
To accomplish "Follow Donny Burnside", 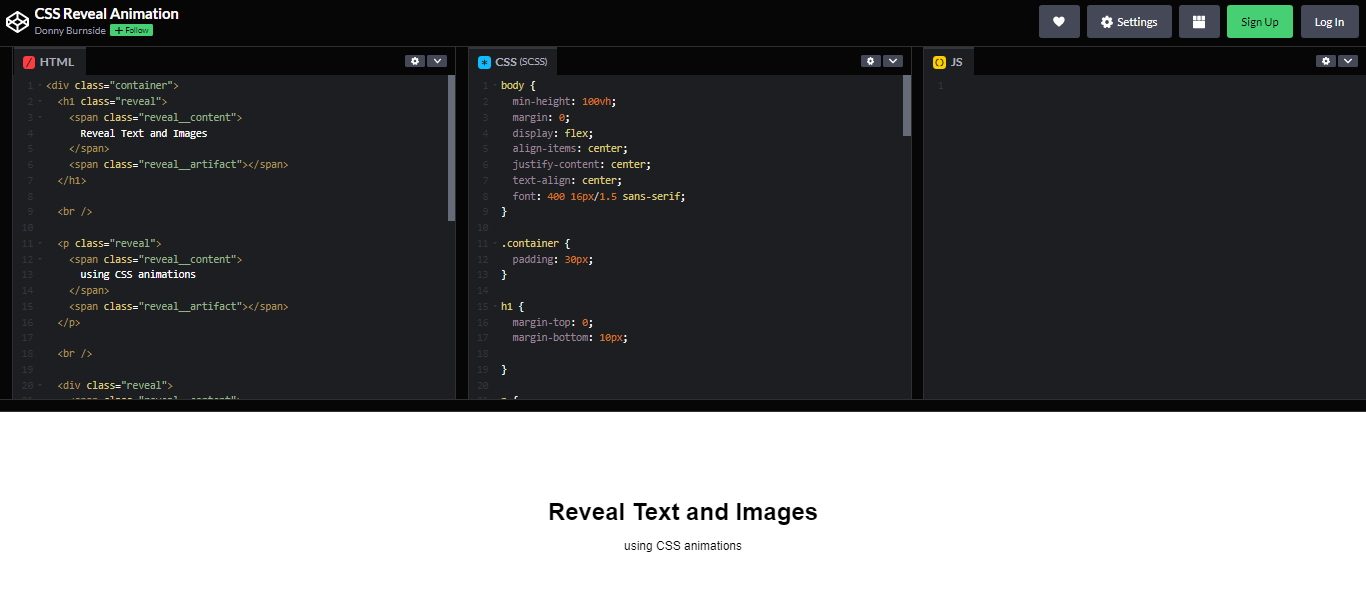I will pos(131,31).
